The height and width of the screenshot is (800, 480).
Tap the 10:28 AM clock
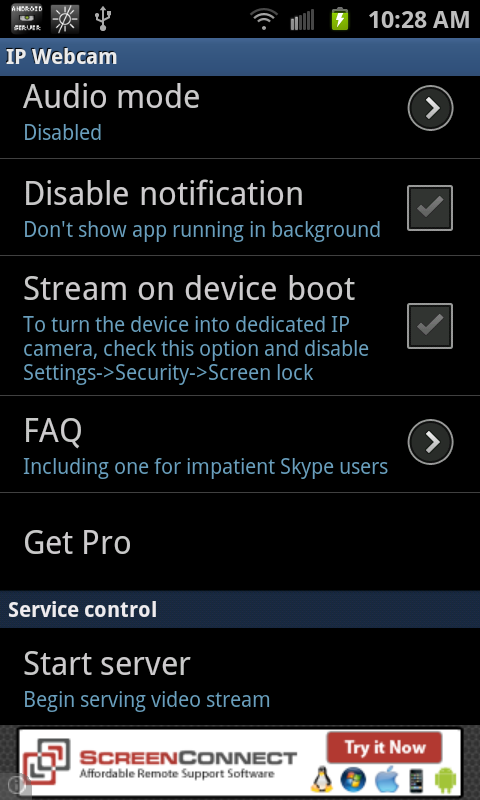tap(419, 20)
